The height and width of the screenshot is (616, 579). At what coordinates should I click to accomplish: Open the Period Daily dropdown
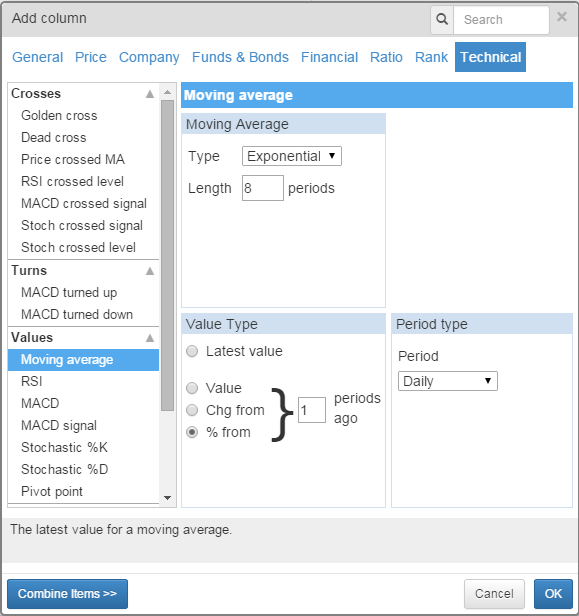pos(448,381)
